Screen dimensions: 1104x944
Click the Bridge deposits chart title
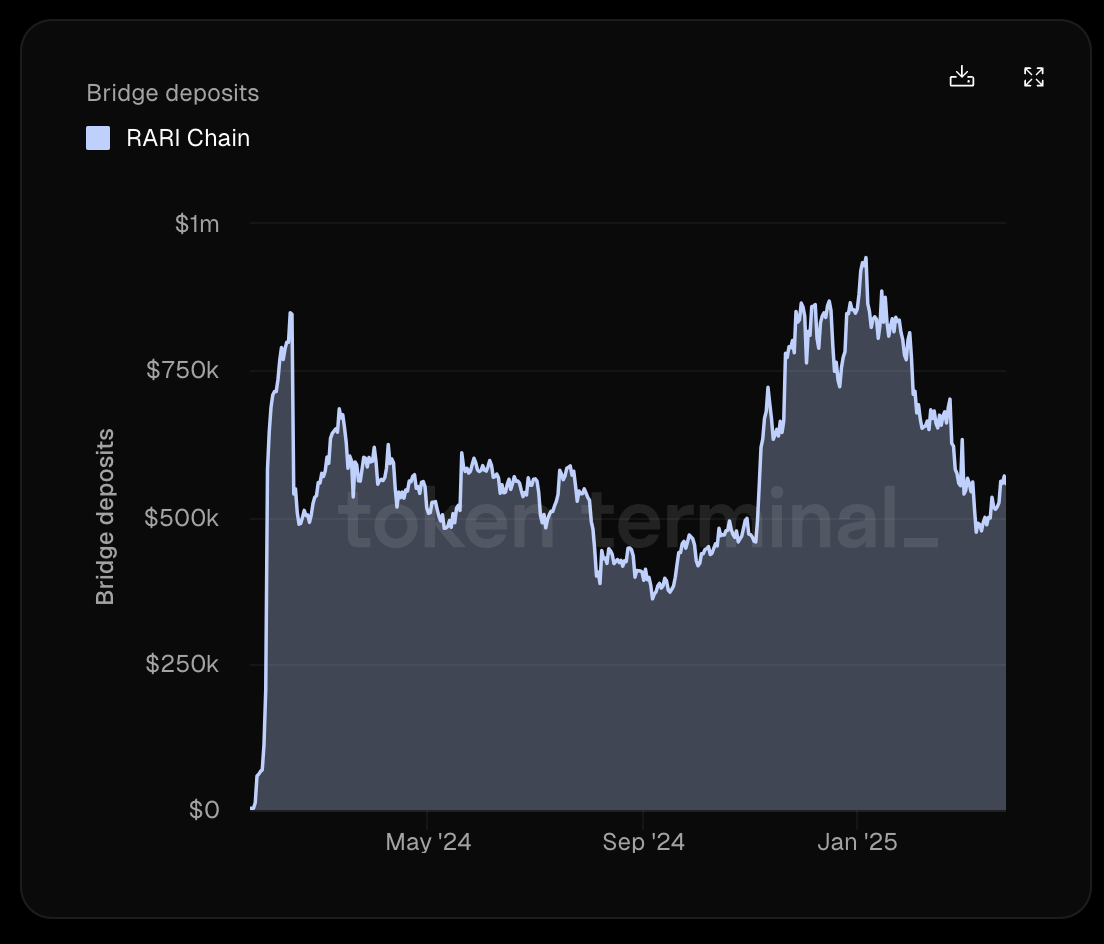pyautogui.click(x=172, y=93)
